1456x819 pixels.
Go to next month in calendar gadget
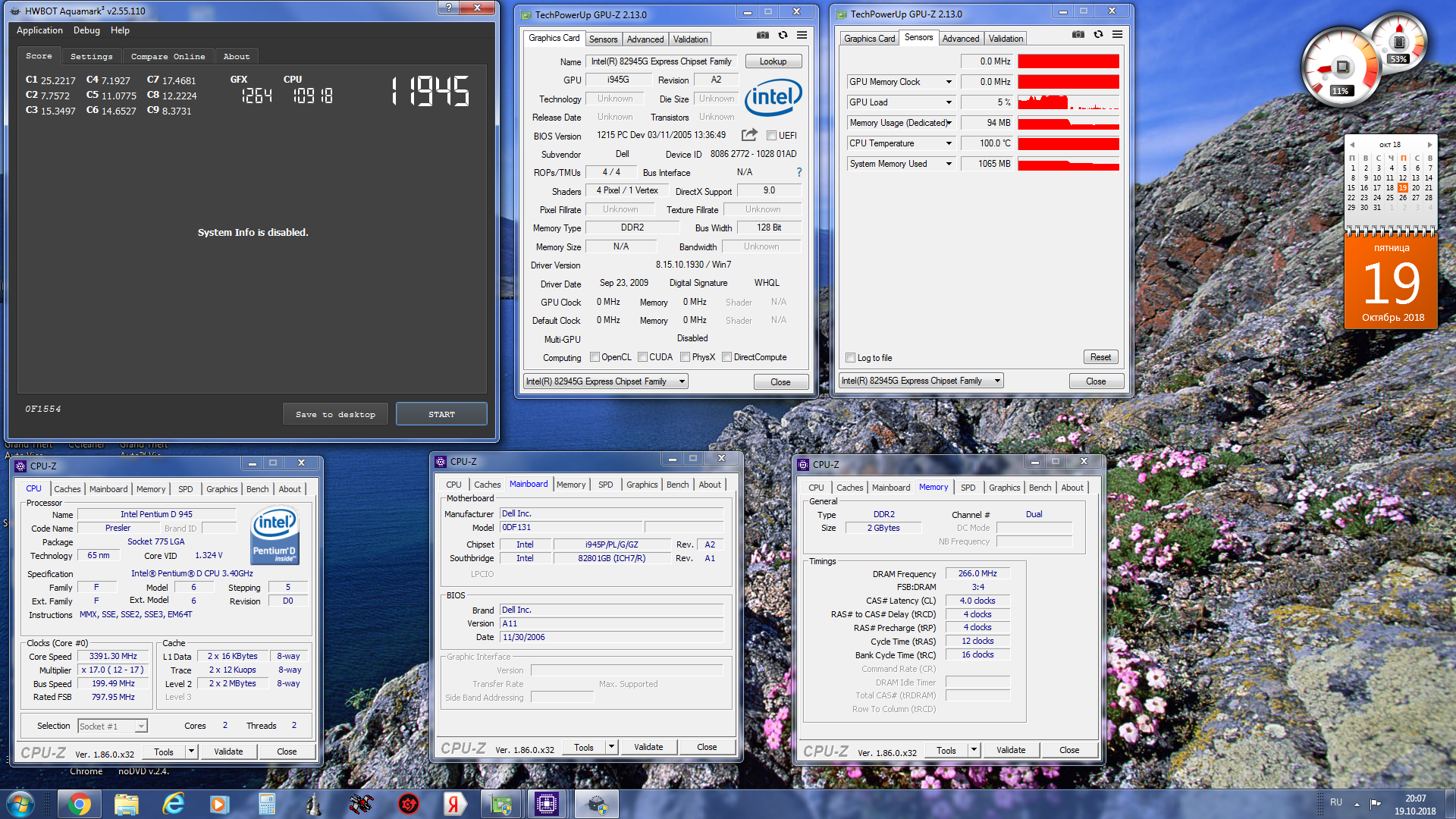click(1429, 145)
